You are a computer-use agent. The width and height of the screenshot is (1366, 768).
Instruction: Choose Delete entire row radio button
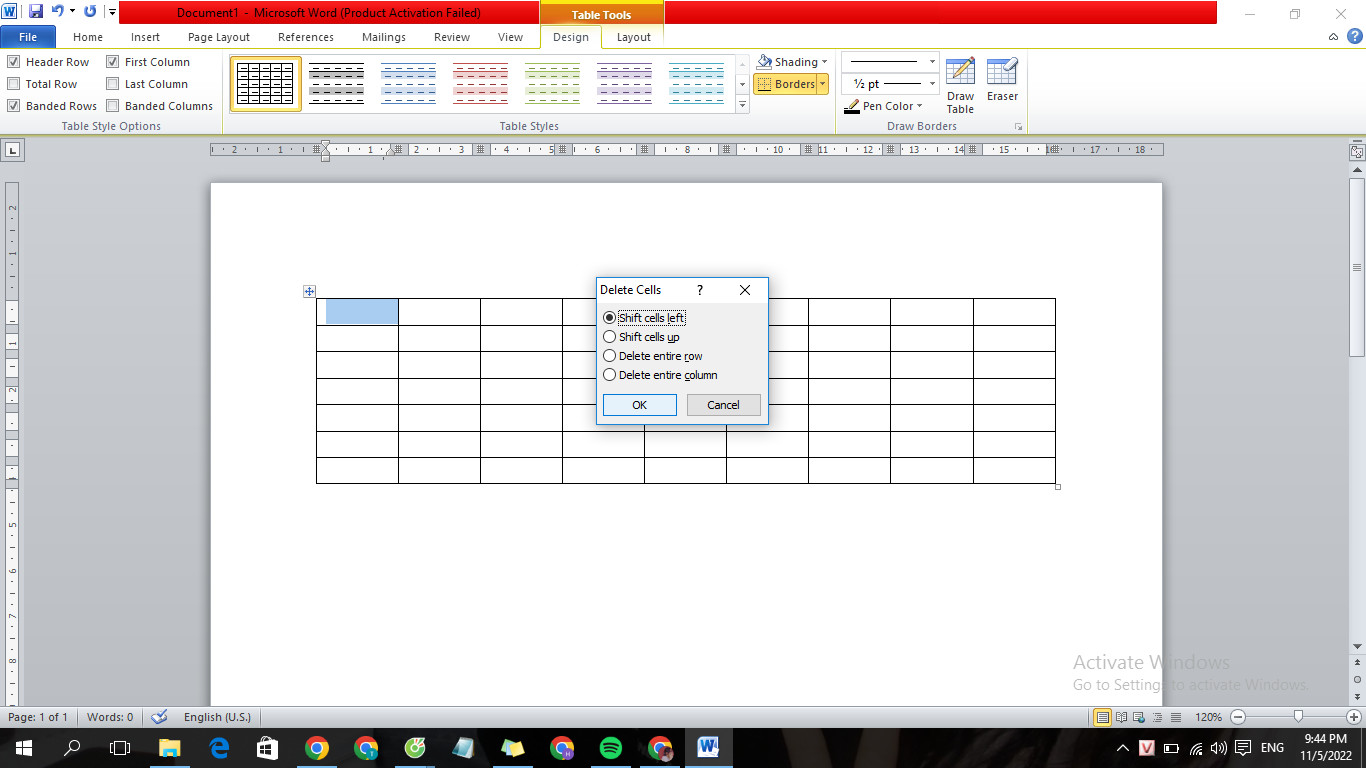tap(610, 356)
